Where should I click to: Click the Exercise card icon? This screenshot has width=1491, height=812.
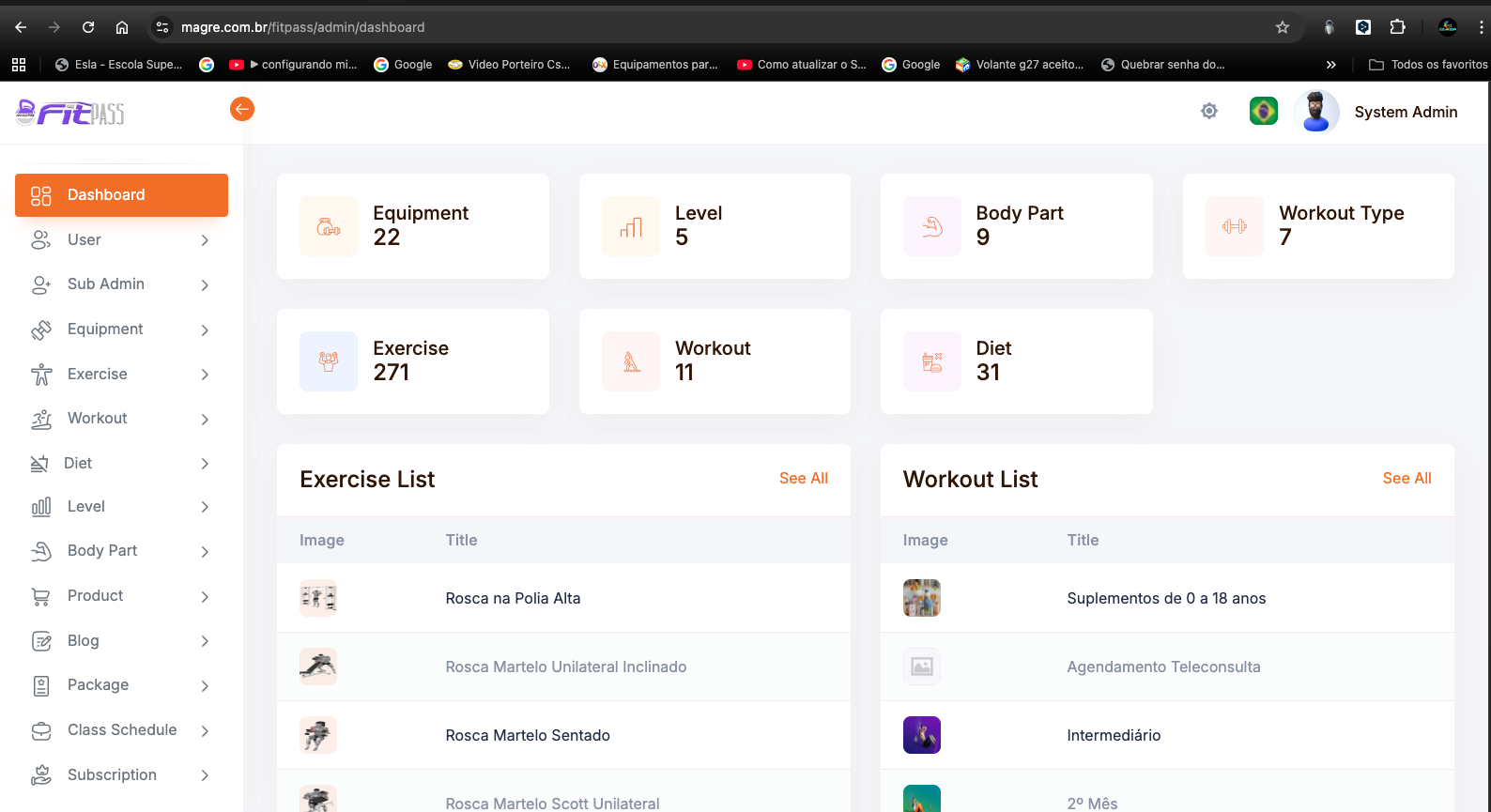[x=329, y=361]
